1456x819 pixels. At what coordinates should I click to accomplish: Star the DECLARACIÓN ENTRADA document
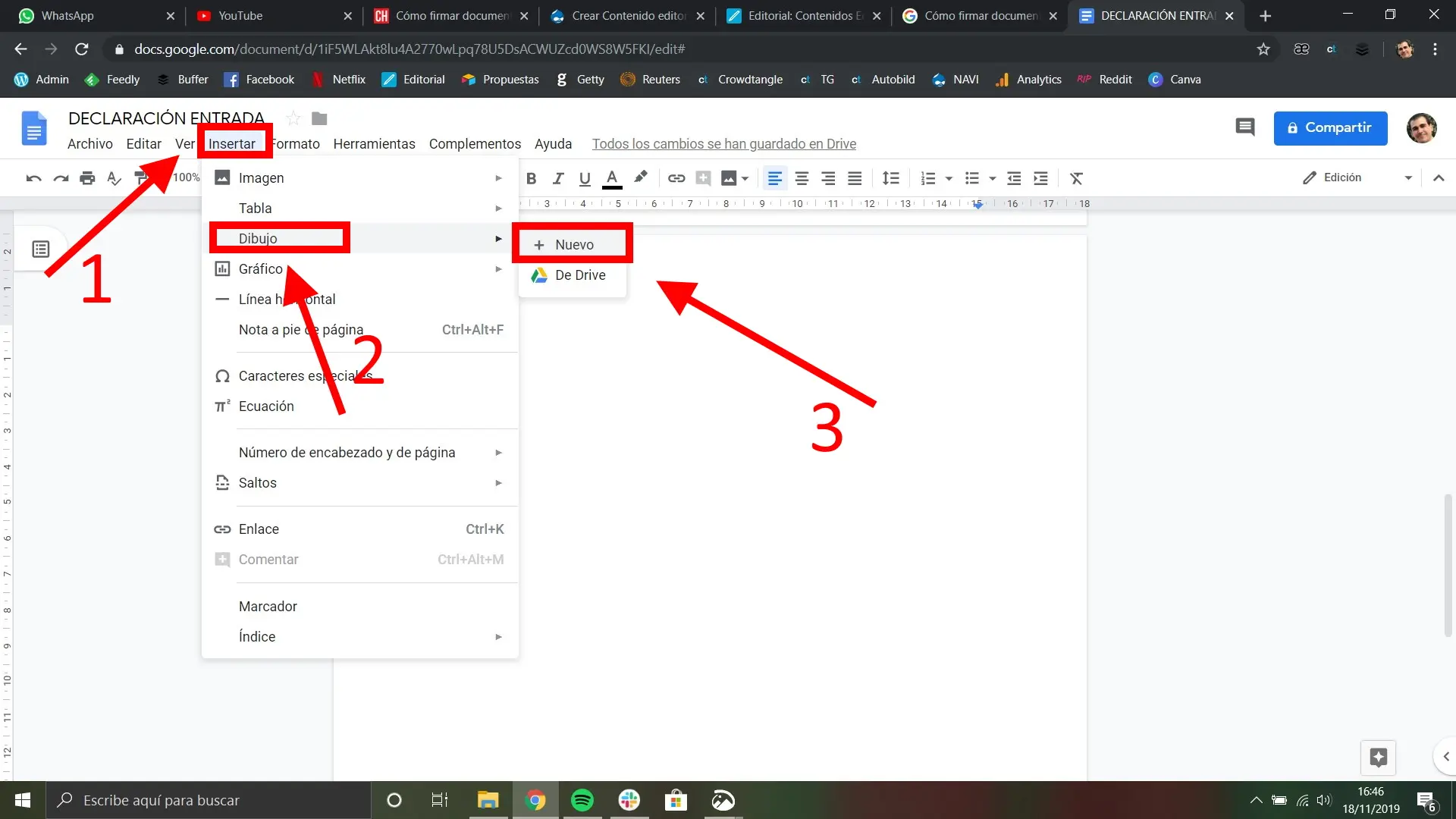(x=293, y=118)
